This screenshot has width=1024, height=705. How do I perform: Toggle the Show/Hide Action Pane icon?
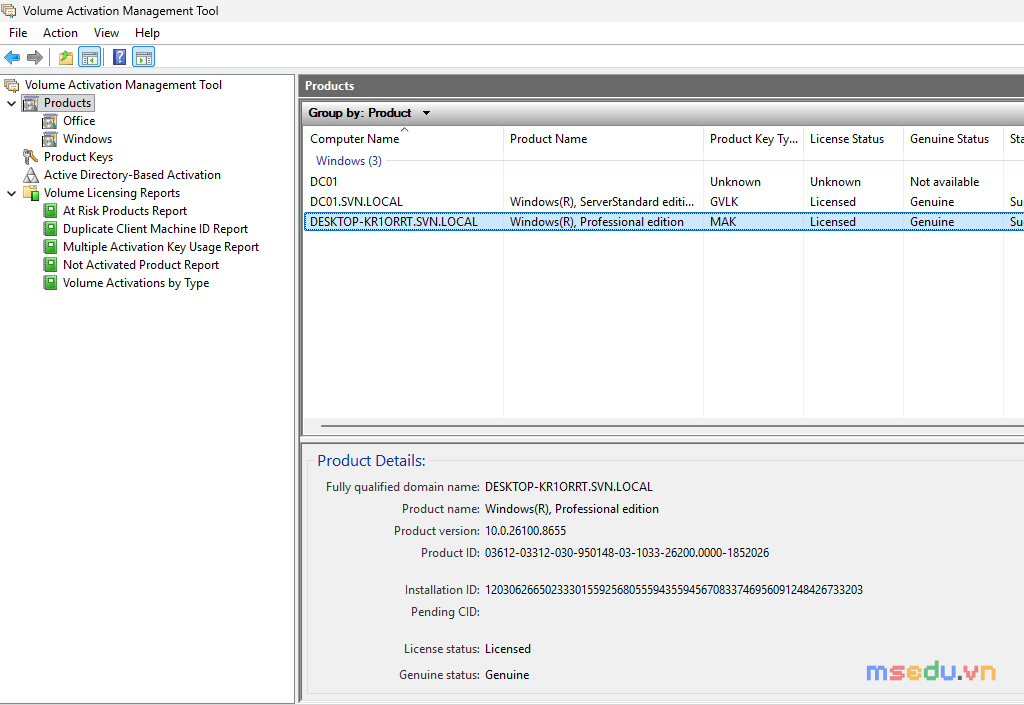coord(144,57)
